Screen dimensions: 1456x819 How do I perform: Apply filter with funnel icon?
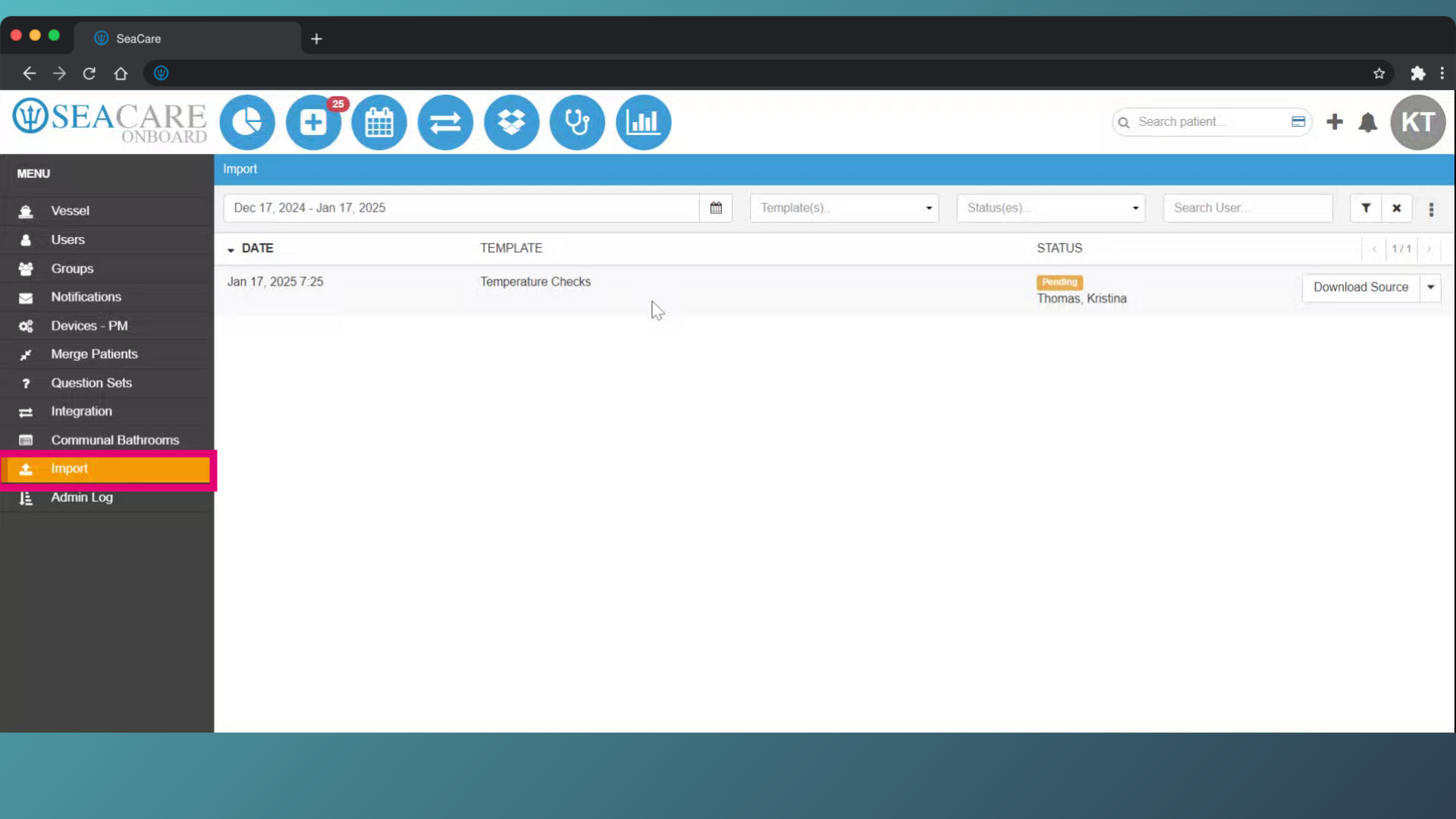[1366, 208]
